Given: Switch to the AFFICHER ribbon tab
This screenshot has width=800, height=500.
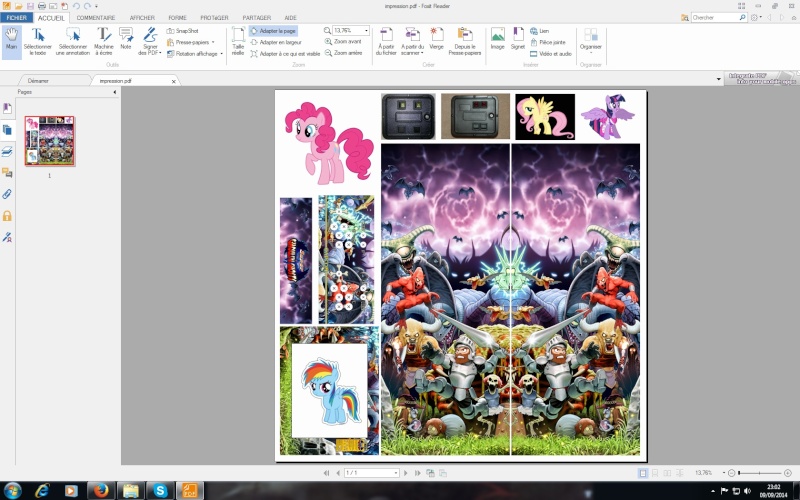Looking at the screenshot, I should pos(142,18).
